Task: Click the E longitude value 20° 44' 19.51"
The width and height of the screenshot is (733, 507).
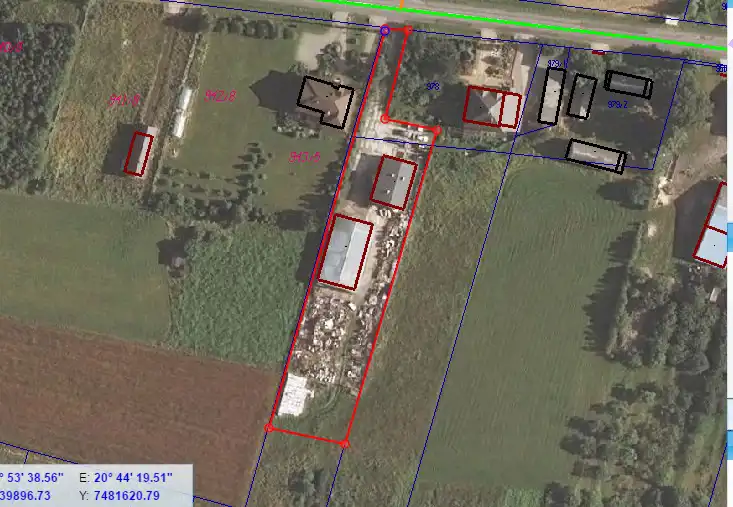Action: [126, 477]
